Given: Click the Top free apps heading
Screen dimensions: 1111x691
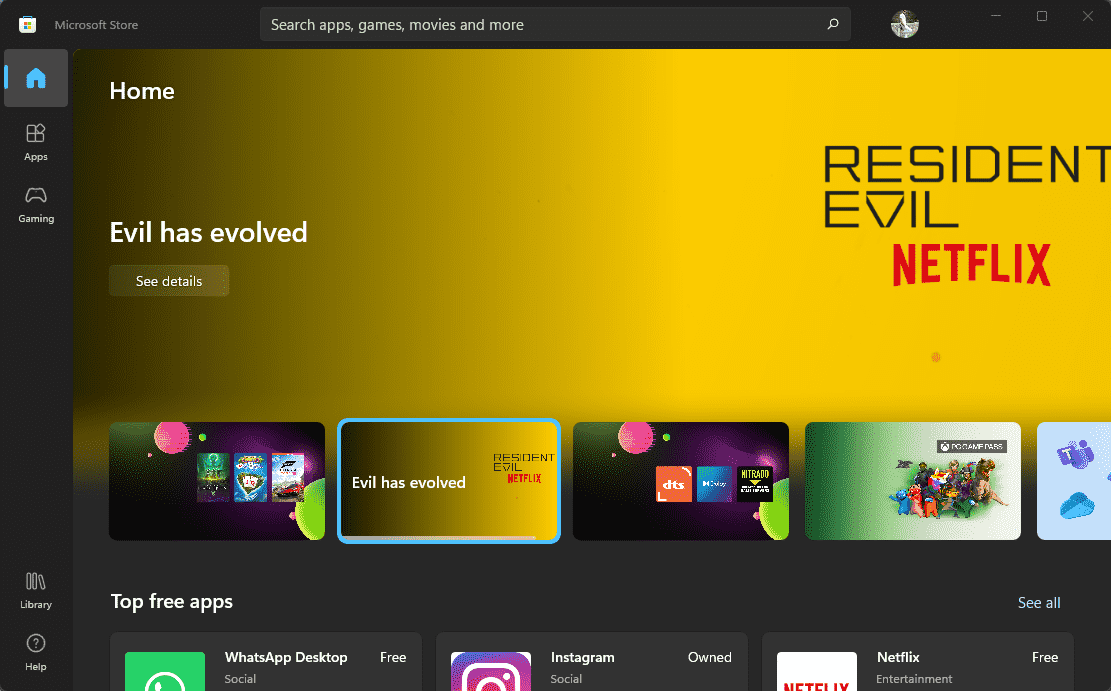Looking at the screenshot, I should (171, 601).
